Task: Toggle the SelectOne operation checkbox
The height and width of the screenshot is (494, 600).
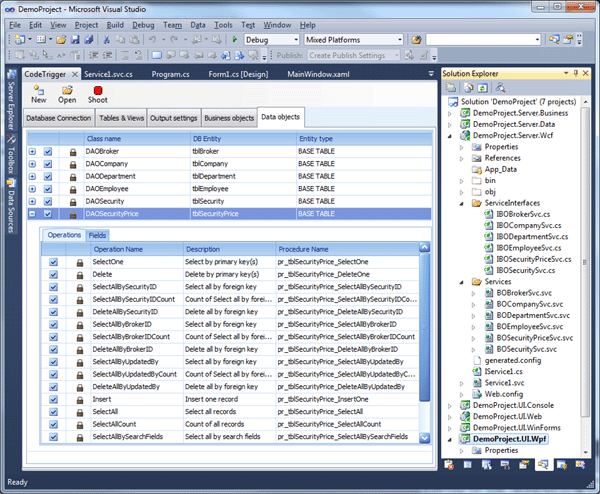Action: 54,262
